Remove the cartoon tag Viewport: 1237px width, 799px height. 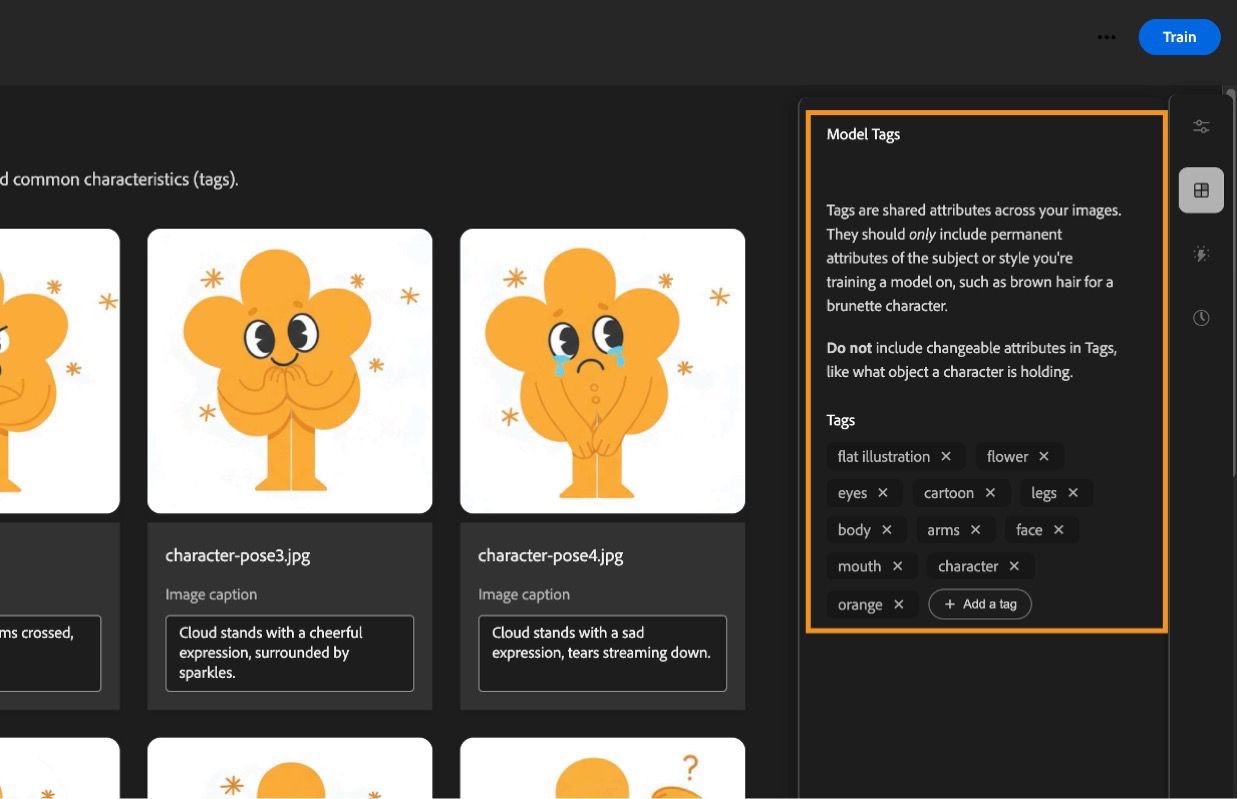tap(990, 492)
